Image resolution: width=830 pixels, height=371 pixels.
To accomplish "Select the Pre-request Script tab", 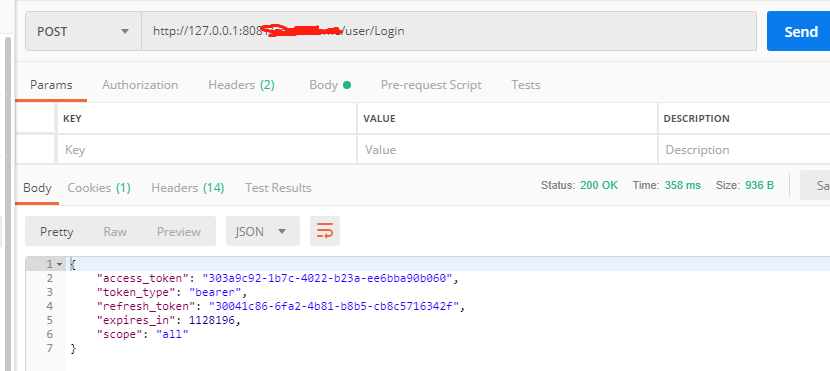I will pyautogui.click(x=431, y=85).
